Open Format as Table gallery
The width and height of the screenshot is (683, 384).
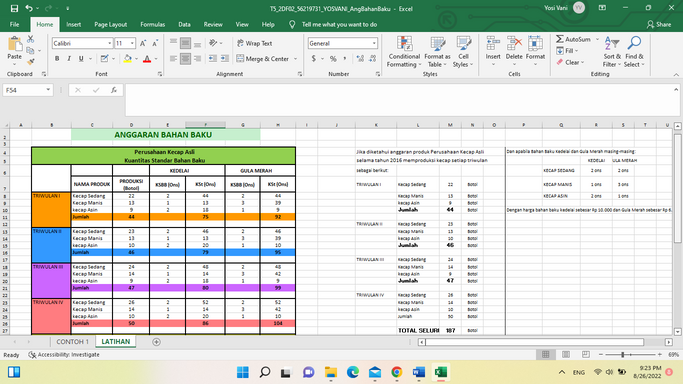tap(437, 52)
